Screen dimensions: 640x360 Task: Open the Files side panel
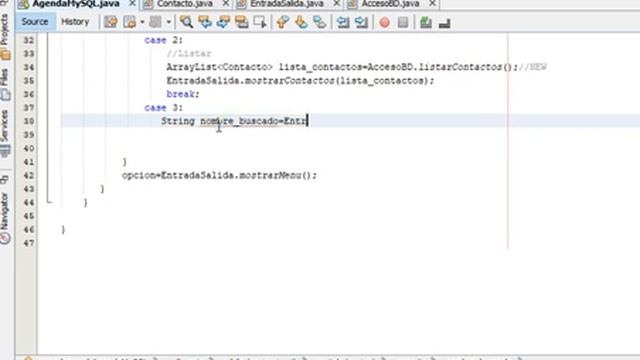(4, 77)
